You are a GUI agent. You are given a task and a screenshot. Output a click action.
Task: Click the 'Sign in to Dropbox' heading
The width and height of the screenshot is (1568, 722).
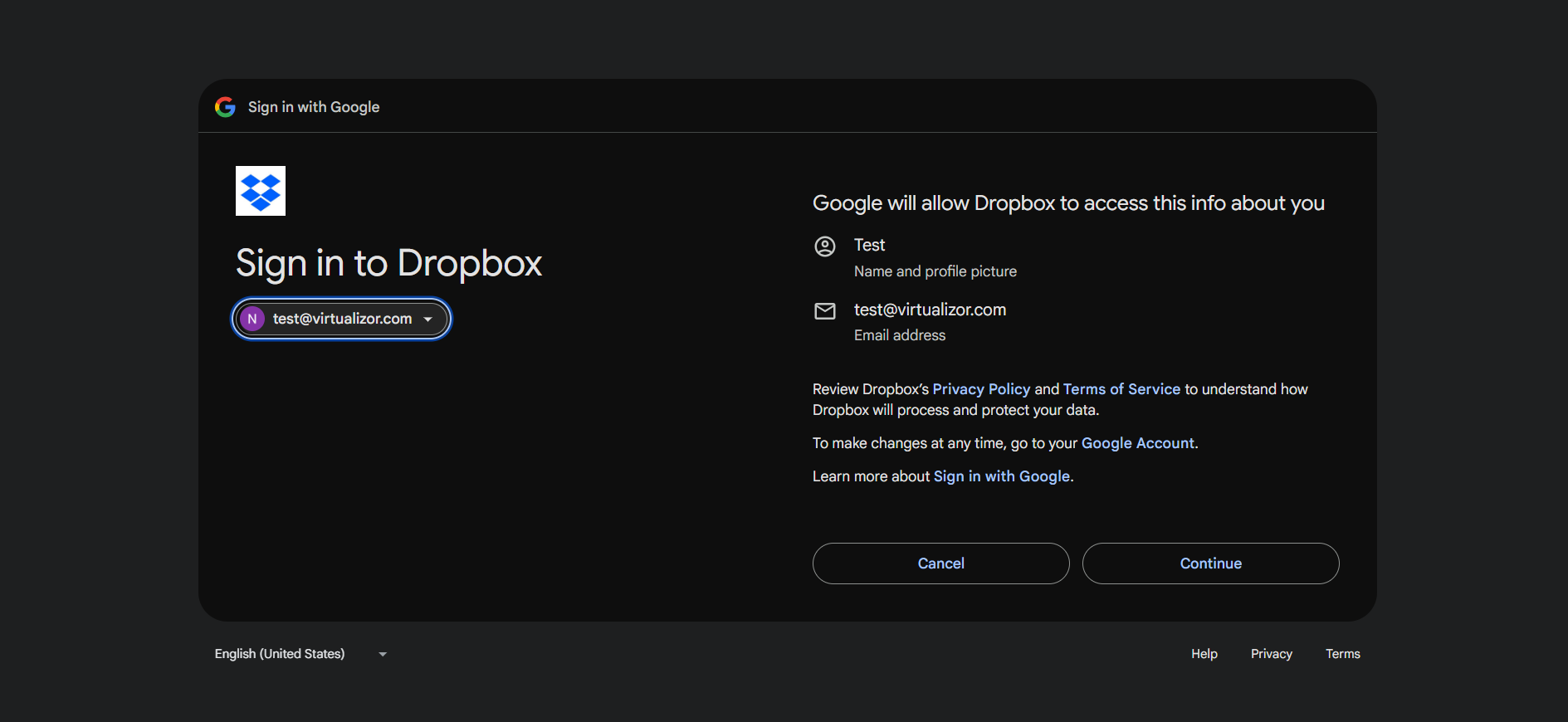coord(388,263)
